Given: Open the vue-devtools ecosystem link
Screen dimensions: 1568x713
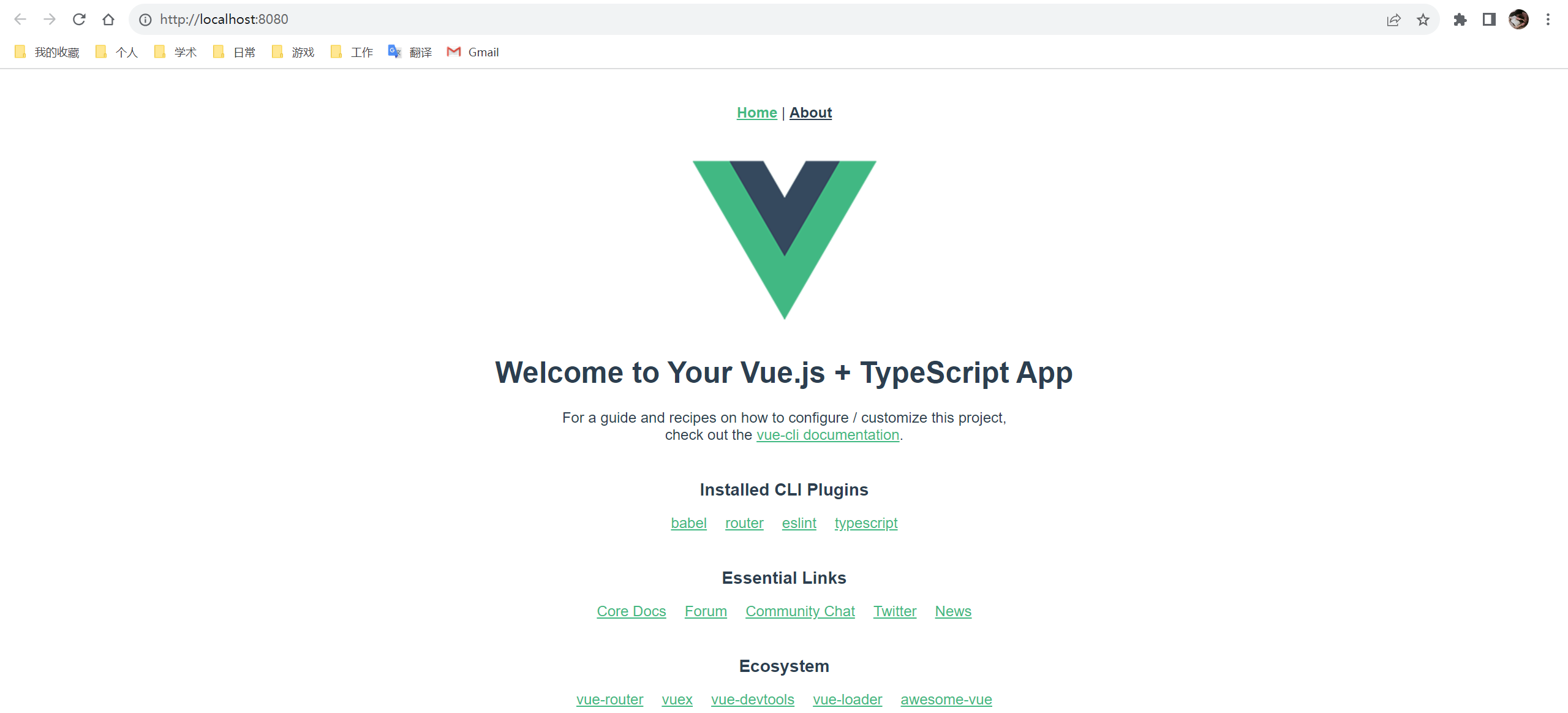Looking at the screenshot, I should pyautogui.click(x=752, y=700).
